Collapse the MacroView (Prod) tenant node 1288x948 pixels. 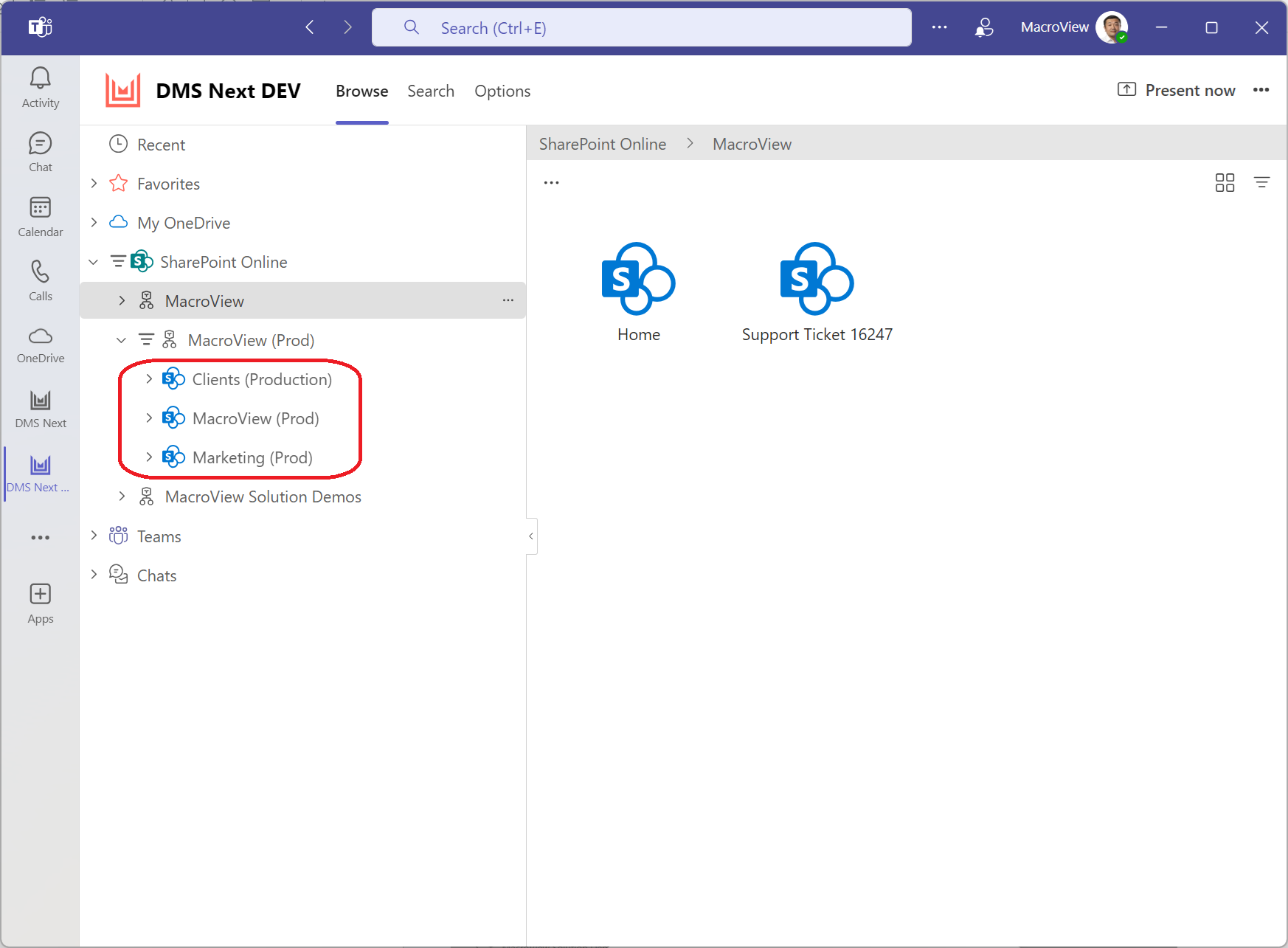tap(122, 339)
